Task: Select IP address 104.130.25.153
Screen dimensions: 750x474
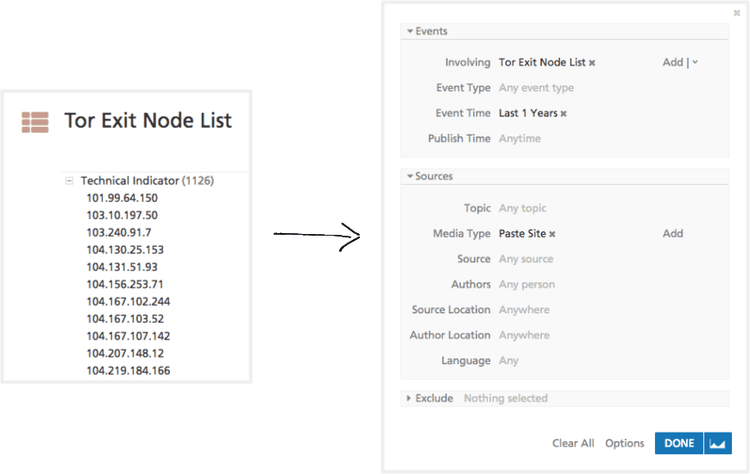Action: (125, 250)
